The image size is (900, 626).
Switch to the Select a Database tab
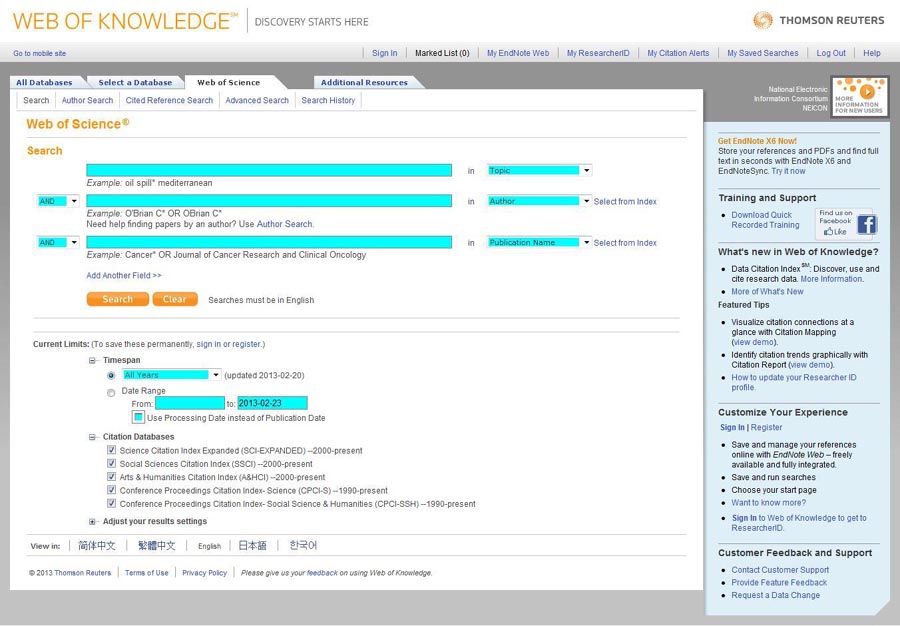(135, 83)
